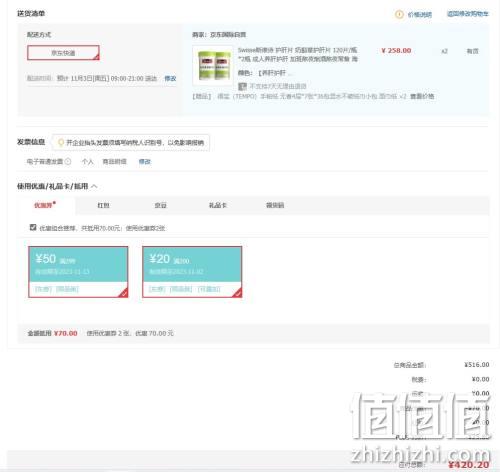This screenshot has height=472, width=500.
Task: Click the price info exclamation icon
Action: (x=399, y=14)
